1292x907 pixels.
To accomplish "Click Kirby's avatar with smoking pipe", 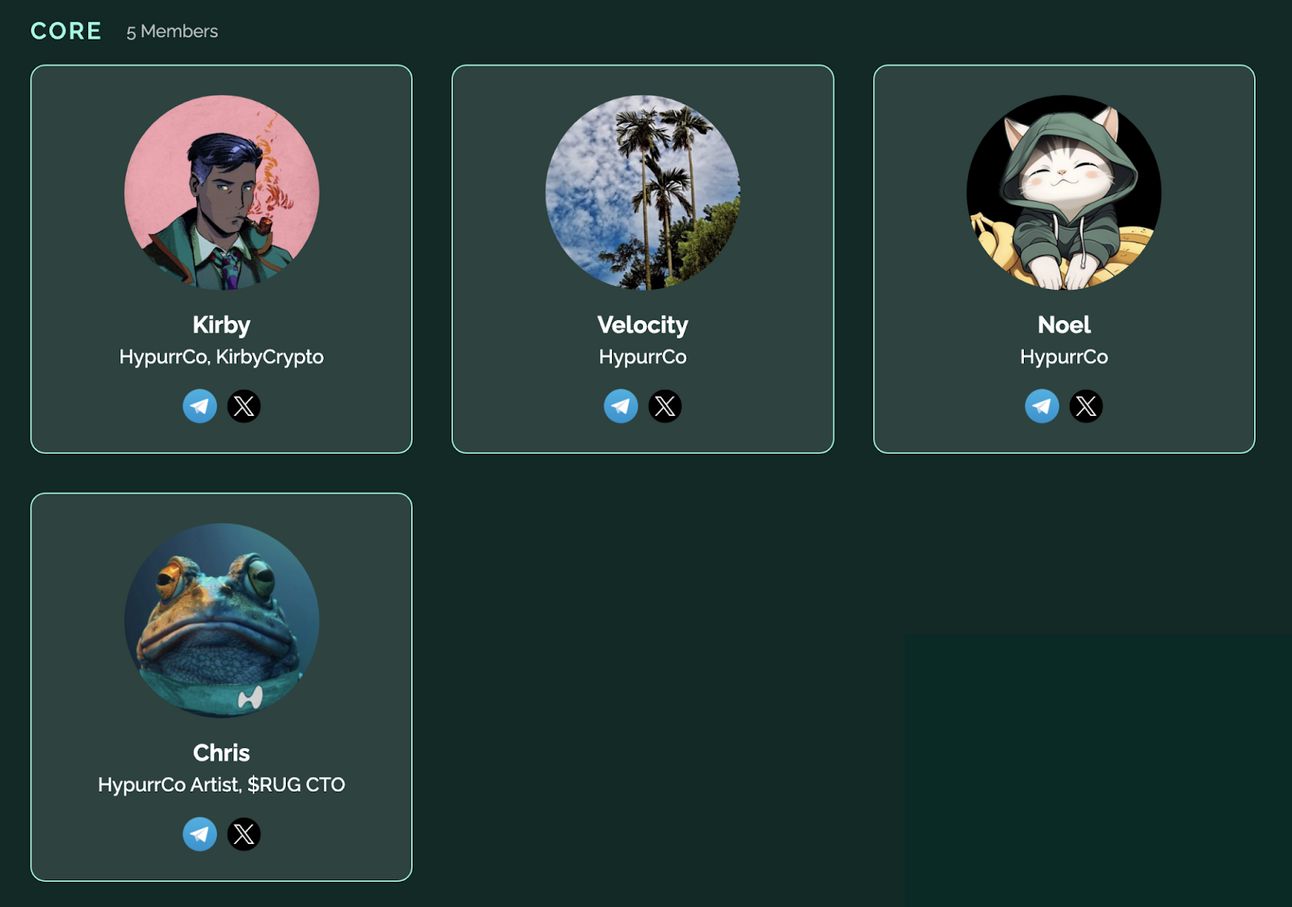I will [222, 192].
